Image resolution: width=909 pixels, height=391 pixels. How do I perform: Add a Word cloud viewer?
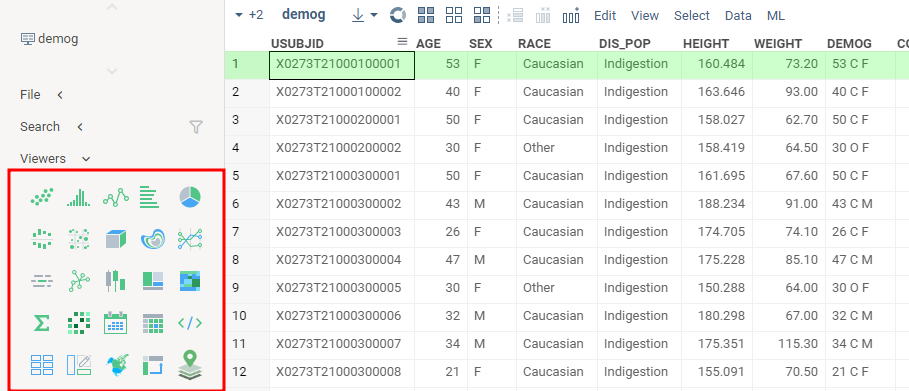point(42,281)
